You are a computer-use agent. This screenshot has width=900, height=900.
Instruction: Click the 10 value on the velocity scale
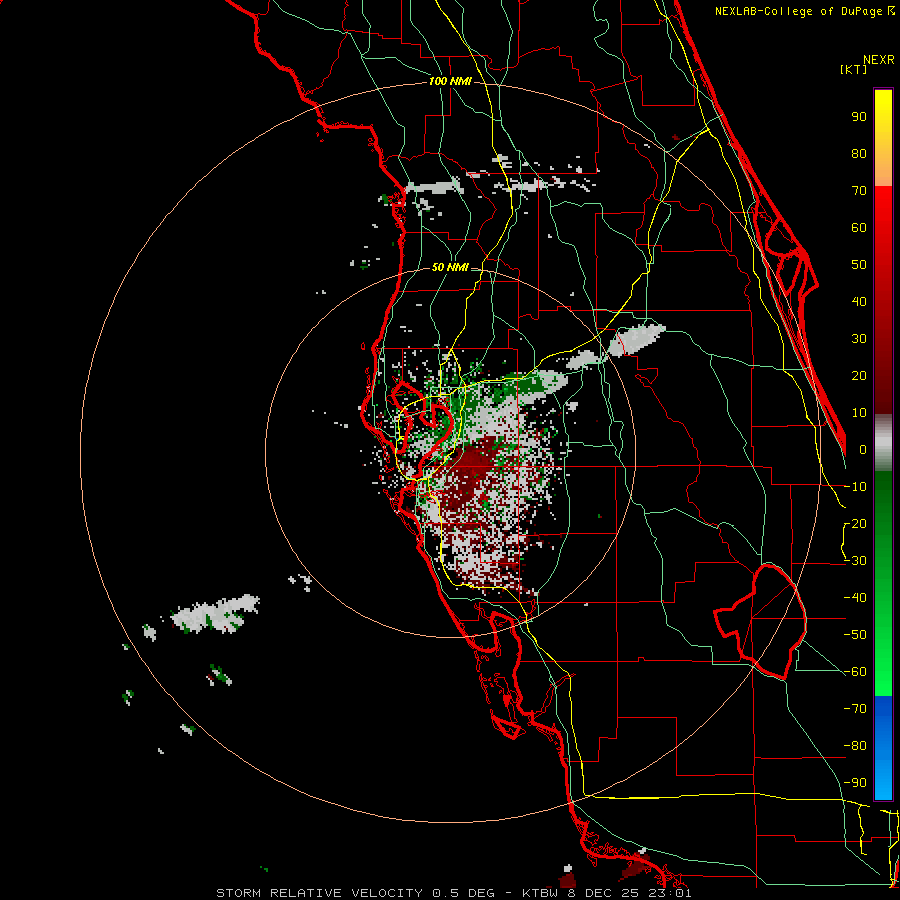pos(859,413)
